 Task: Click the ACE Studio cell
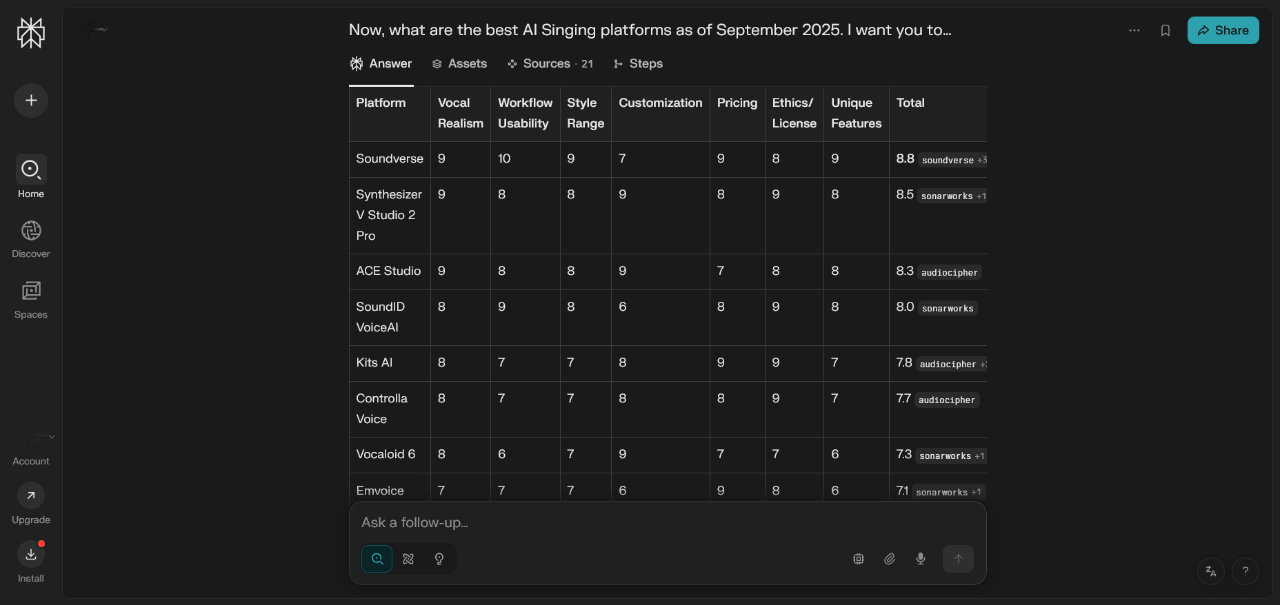point(388,271)
